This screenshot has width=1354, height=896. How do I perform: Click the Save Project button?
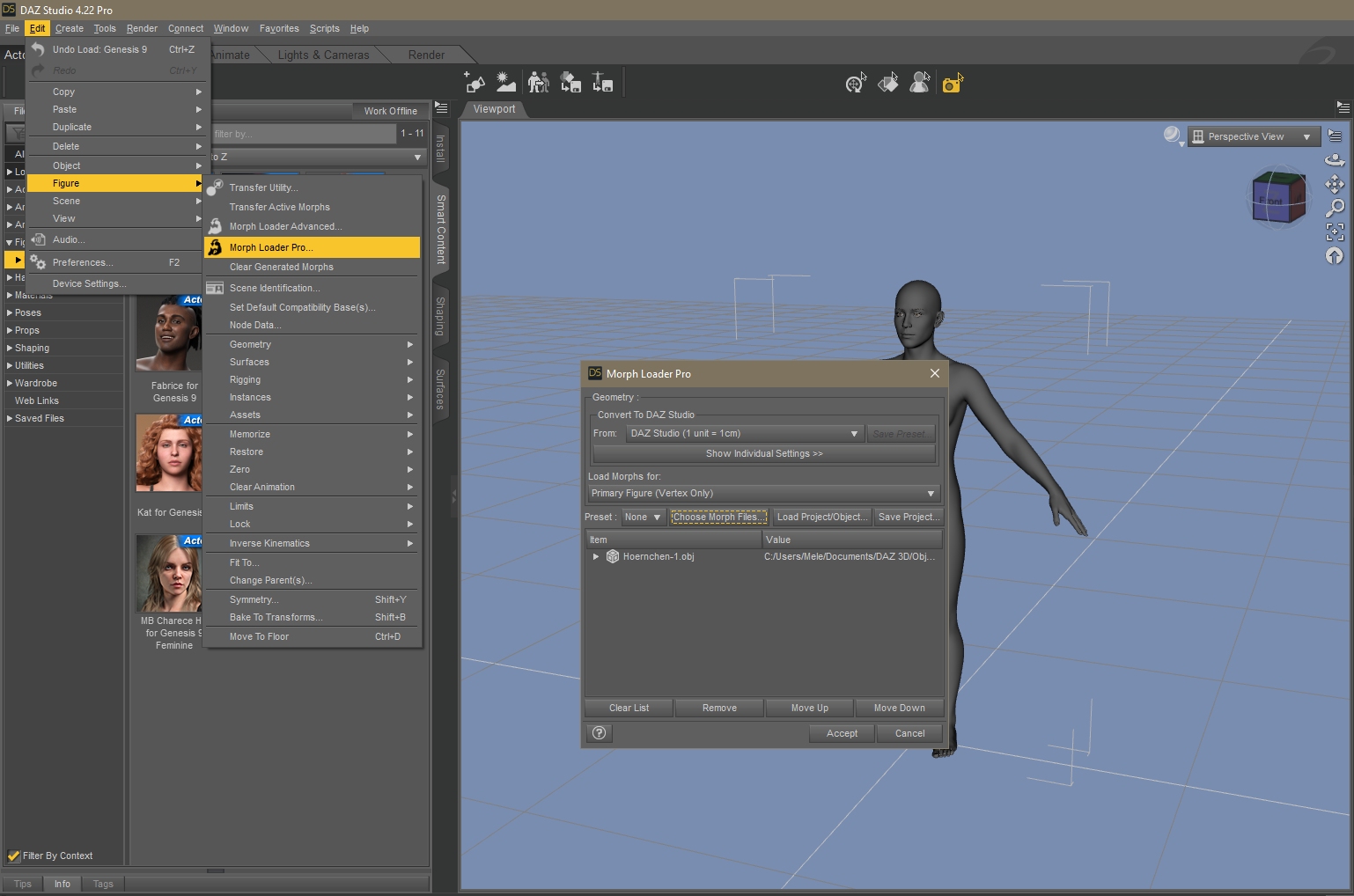pos(909,517)
